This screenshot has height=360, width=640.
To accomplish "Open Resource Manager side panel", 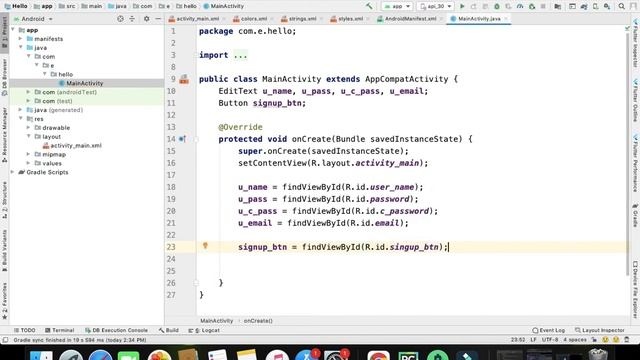I will click(x=4, y=135).
